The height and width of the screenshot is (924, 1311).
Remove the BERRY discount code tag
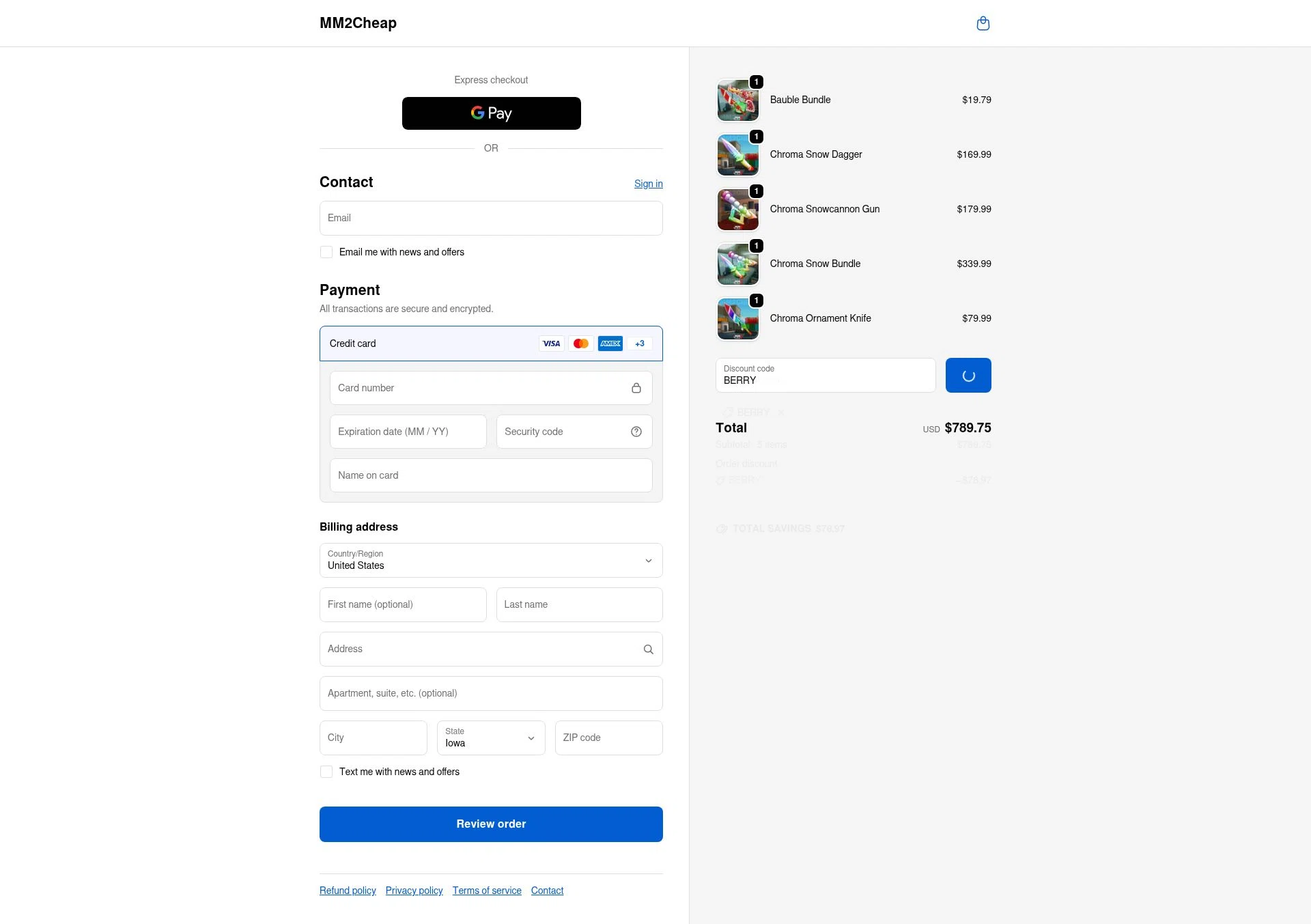(x=780, y=412)
